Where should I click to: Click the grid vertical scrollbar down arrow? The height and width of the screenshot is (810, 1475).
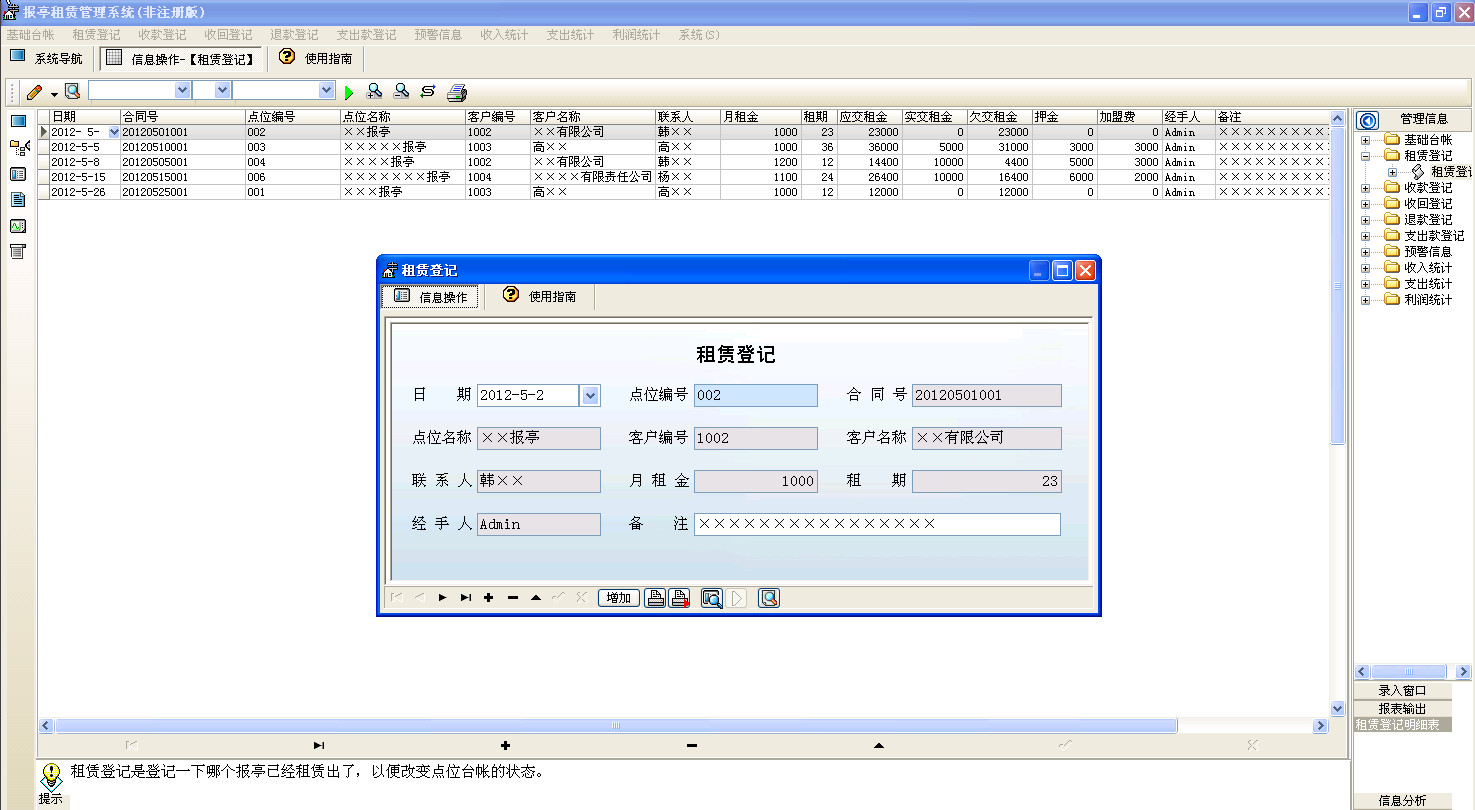point(1338,708)
